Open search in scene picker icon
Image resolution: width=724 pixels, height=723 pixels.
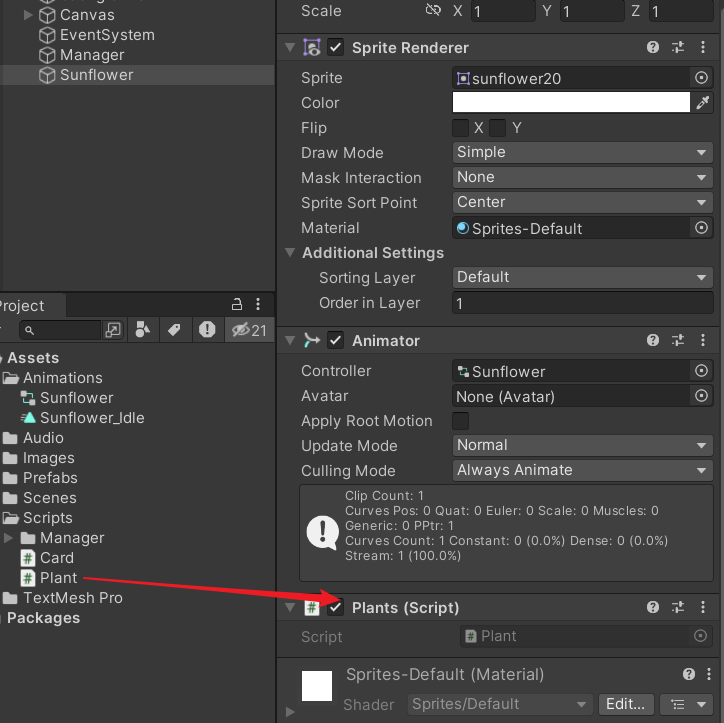click(x=113, y=330)
